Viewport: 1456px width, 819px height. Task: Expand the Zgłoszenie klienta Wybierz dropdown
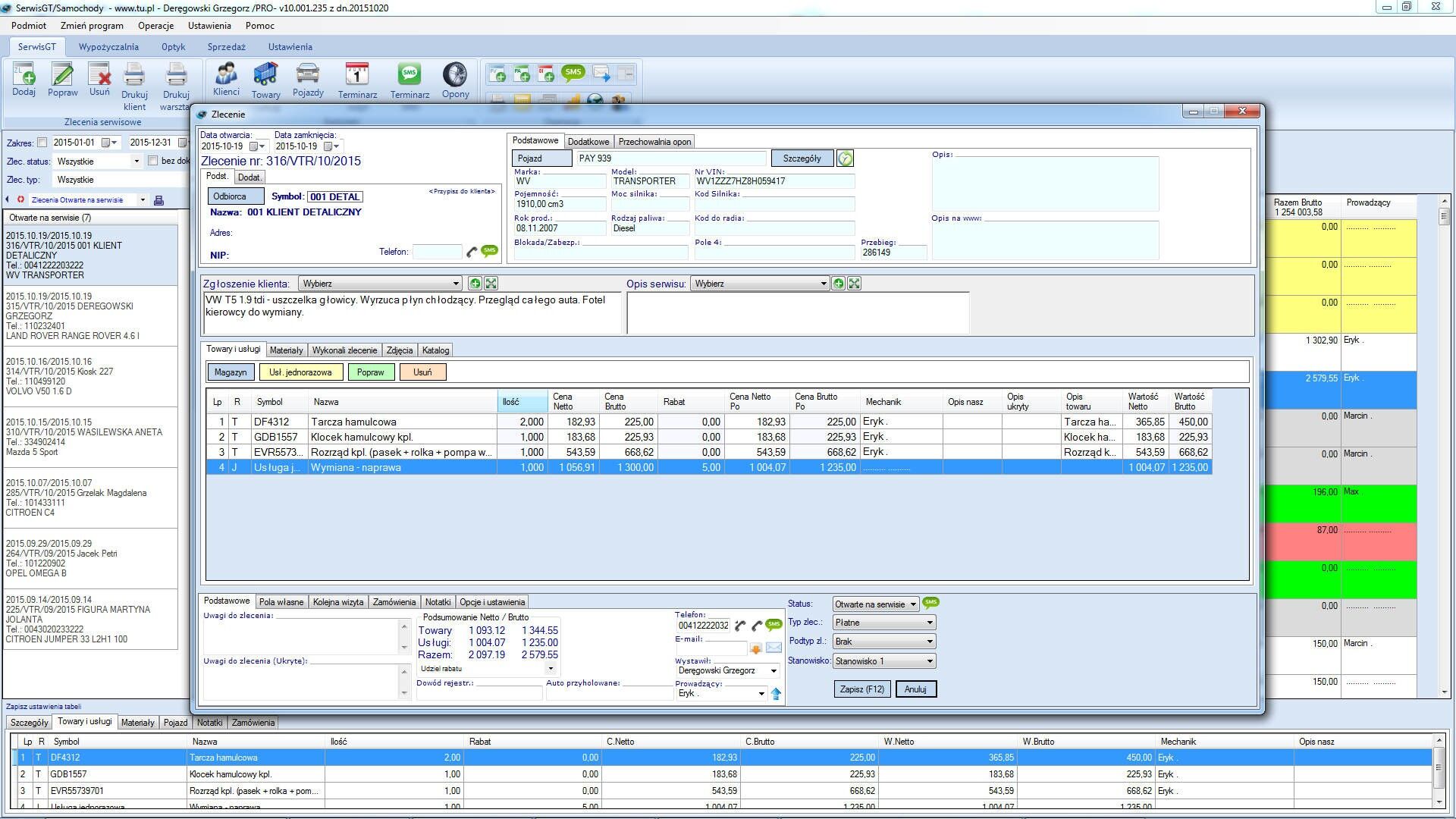[x=455, y=284]
